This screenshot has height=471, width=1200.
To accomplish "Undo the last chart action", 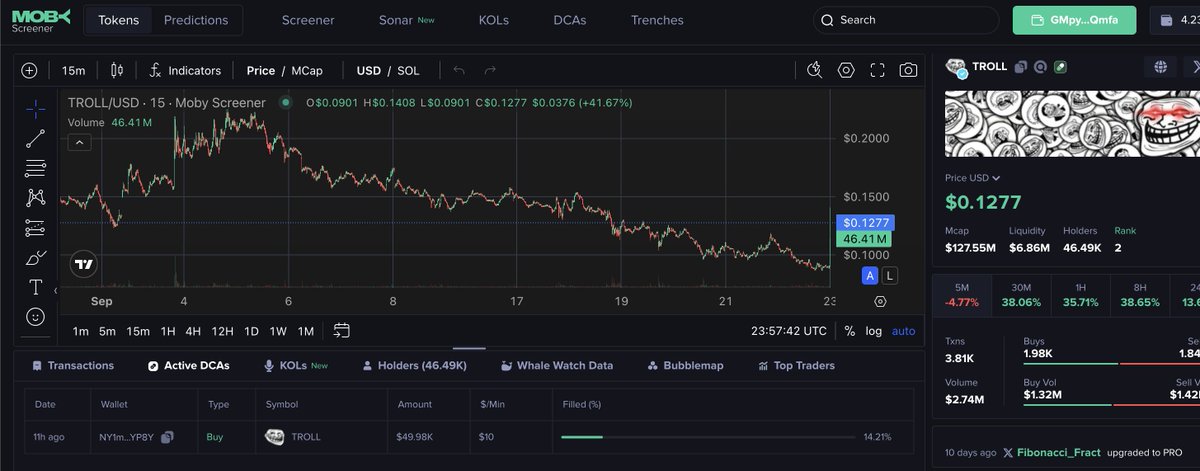I will (x=460, y=70).
